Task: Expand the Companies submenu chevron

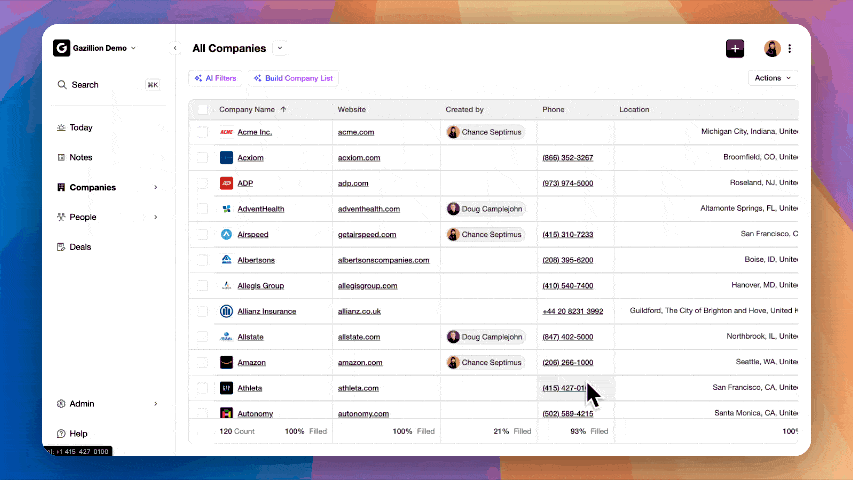Action: point(156,187)
